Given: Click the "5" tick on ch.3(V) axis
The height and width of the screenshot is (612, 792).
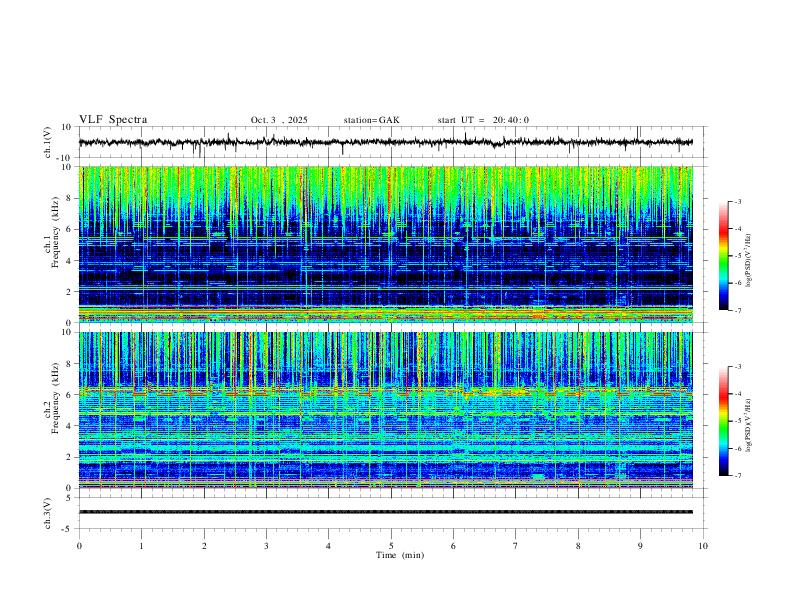Looking at the screenshot, I should click(69, 498).
